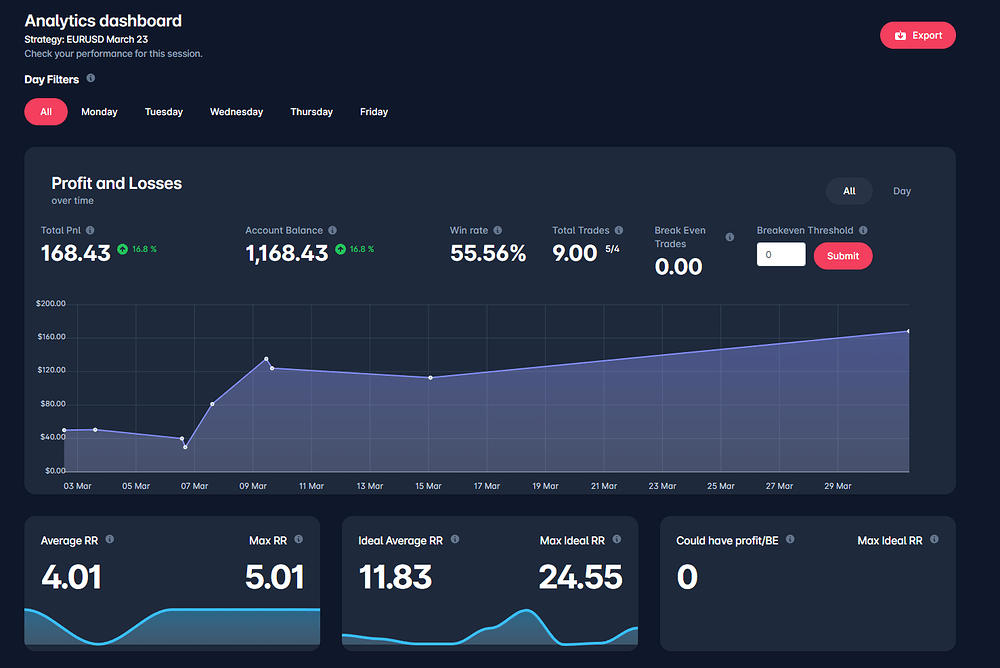The height and width of the screenshot is (668, 1000).
Task: Click the green up arrow beside Account Balance value
Action: tap(341, 249)
